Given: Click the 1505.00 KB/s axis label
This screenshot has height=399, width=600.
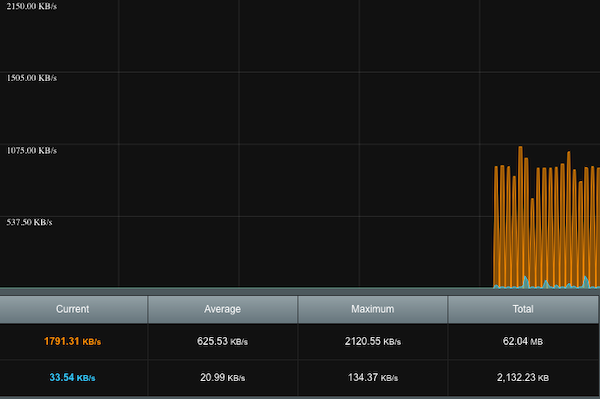Looking at the screenshot, I should [x=32, y=78].
